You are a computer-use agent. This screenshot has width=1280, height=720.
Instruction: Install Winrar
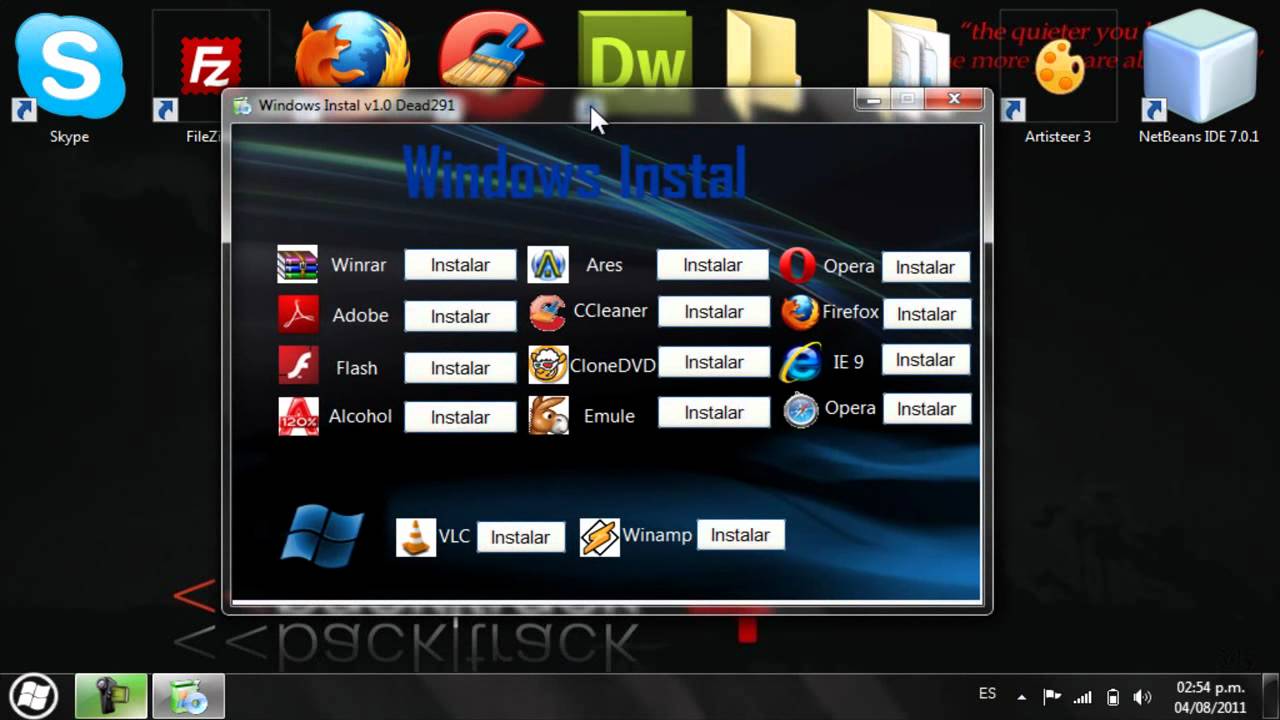(460, 265)
